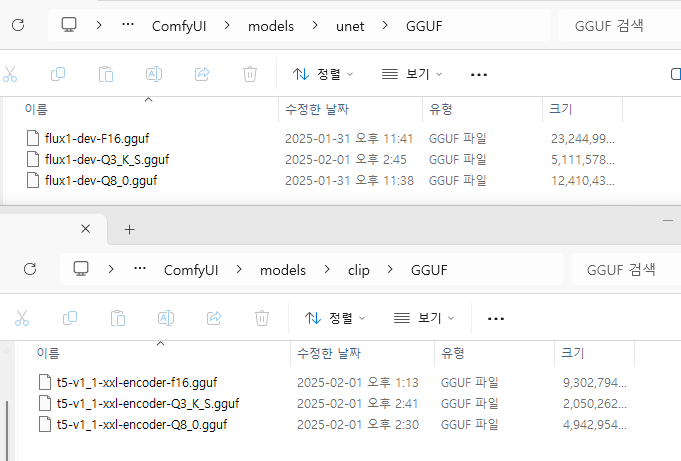The height and width of the screenshot is (461, 681).
Task: Sort by 크기 column in unet window
Action: click(561, 109)
